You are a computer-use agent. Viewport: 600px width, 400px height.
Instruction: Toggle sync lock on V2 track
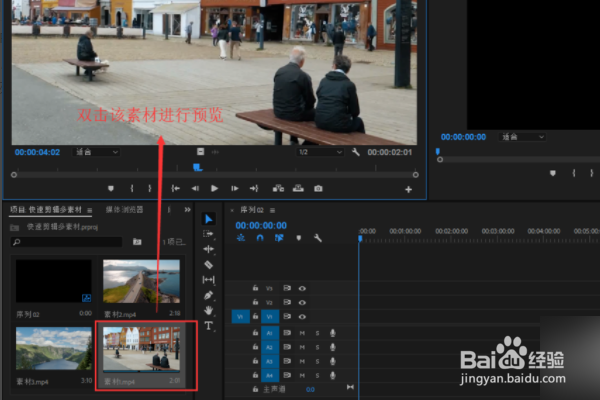(x=287, y=302)
